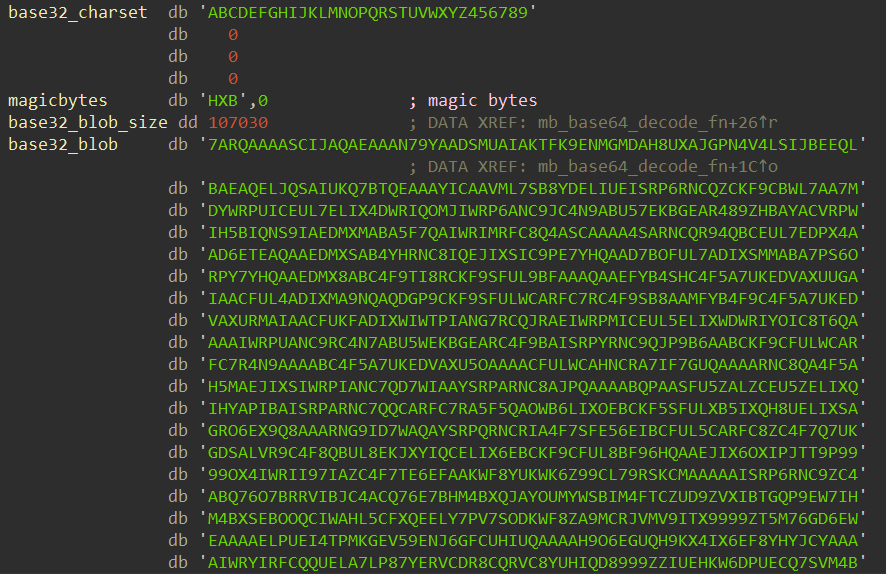Screen dimensions: 886x574
Task: Click blob string starting with 'GRO6EX9Q8AAARNG'
Action: (533, 431)
